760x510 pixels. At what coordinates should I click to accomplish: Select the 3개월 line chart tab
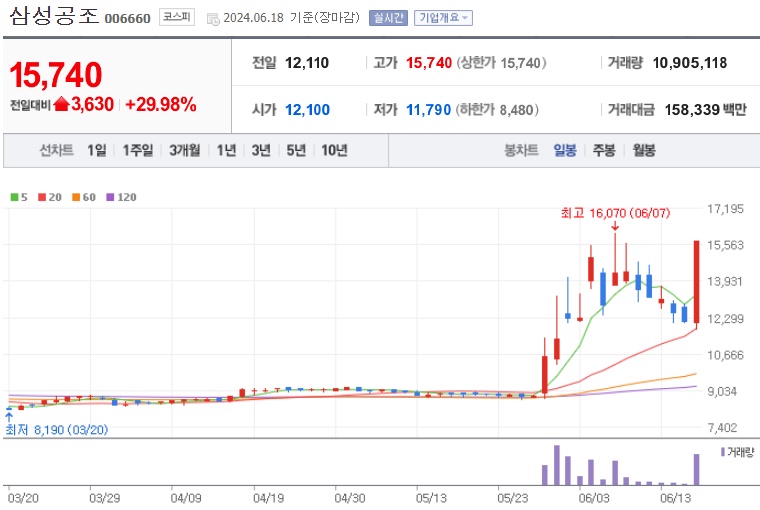click(x=185, y=150)
